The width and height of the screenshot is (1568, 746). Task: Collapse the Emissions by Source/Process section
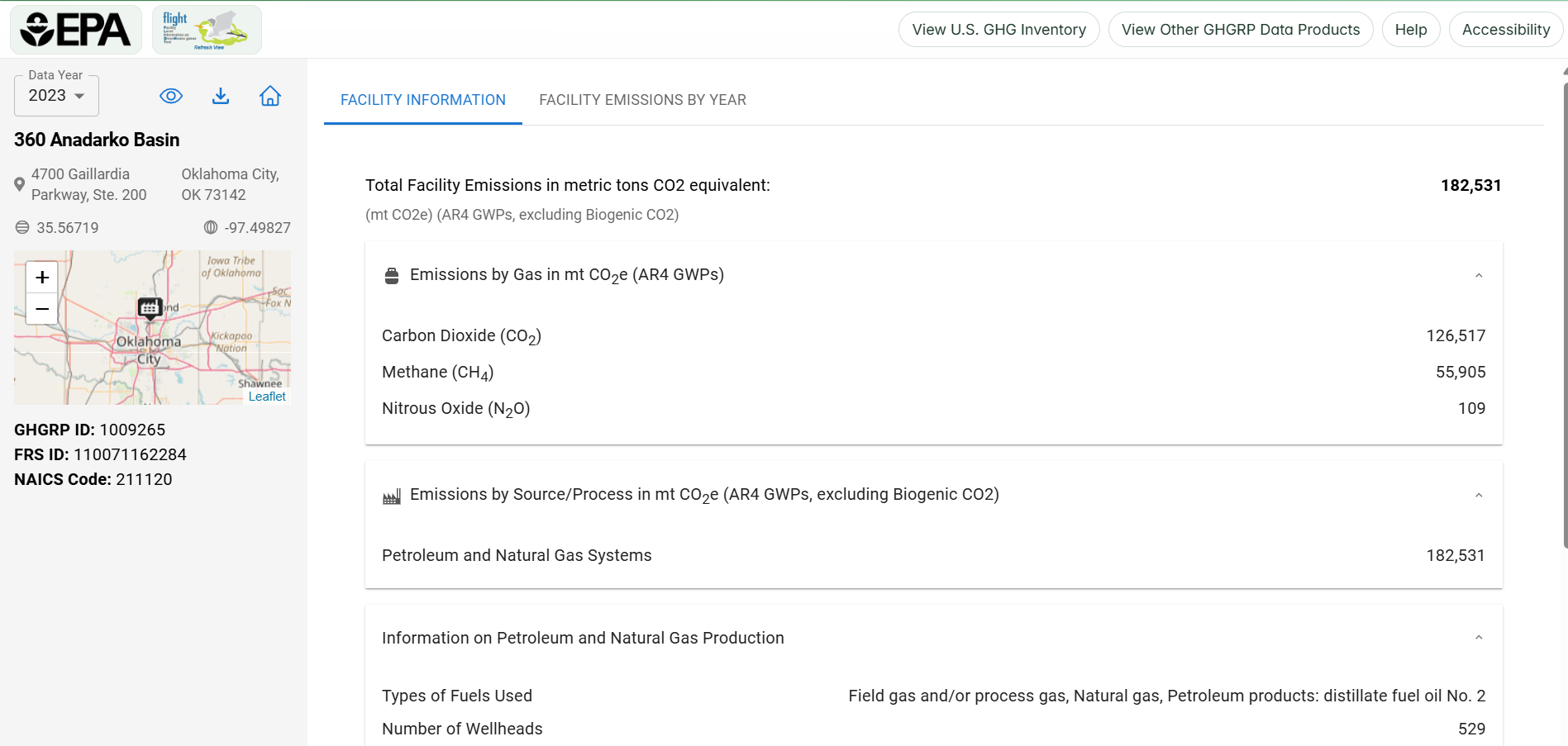click(1480, 495)
